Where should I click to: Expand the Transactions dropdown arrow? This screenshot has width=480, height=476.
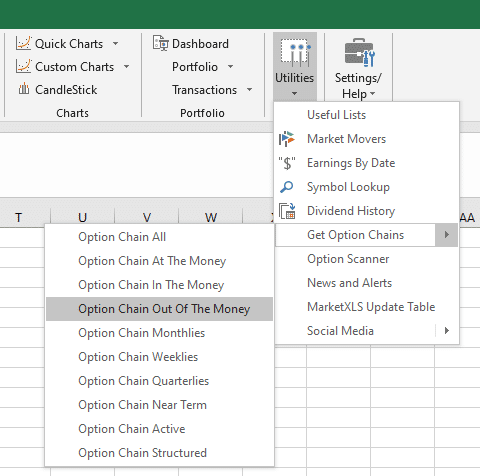pyautogui.click(x=249, y=90)
